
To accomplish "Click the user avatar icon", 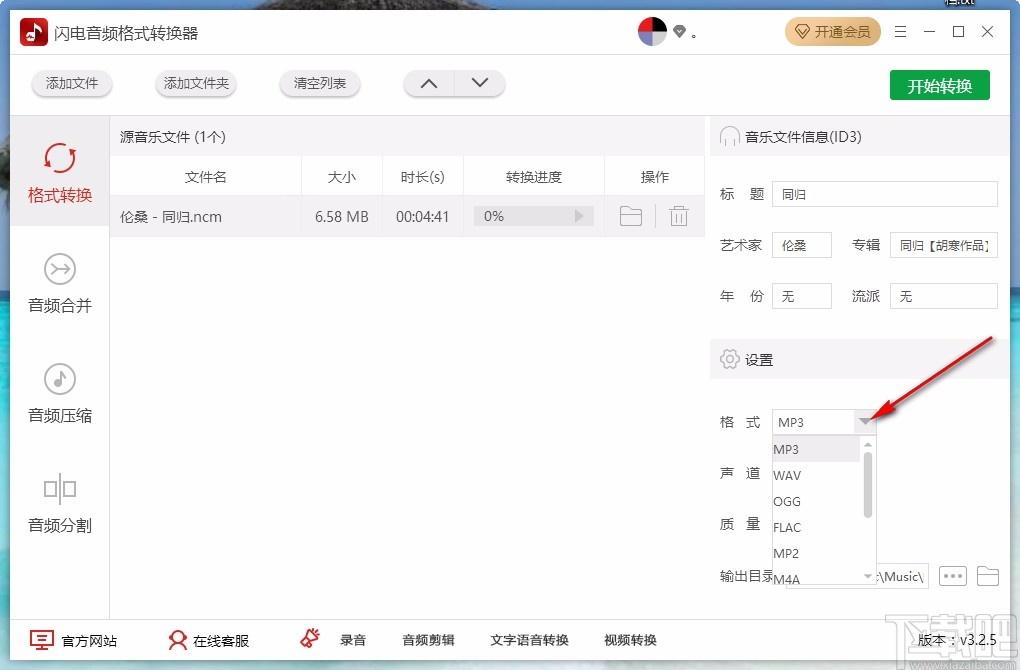I will point(652,31).
